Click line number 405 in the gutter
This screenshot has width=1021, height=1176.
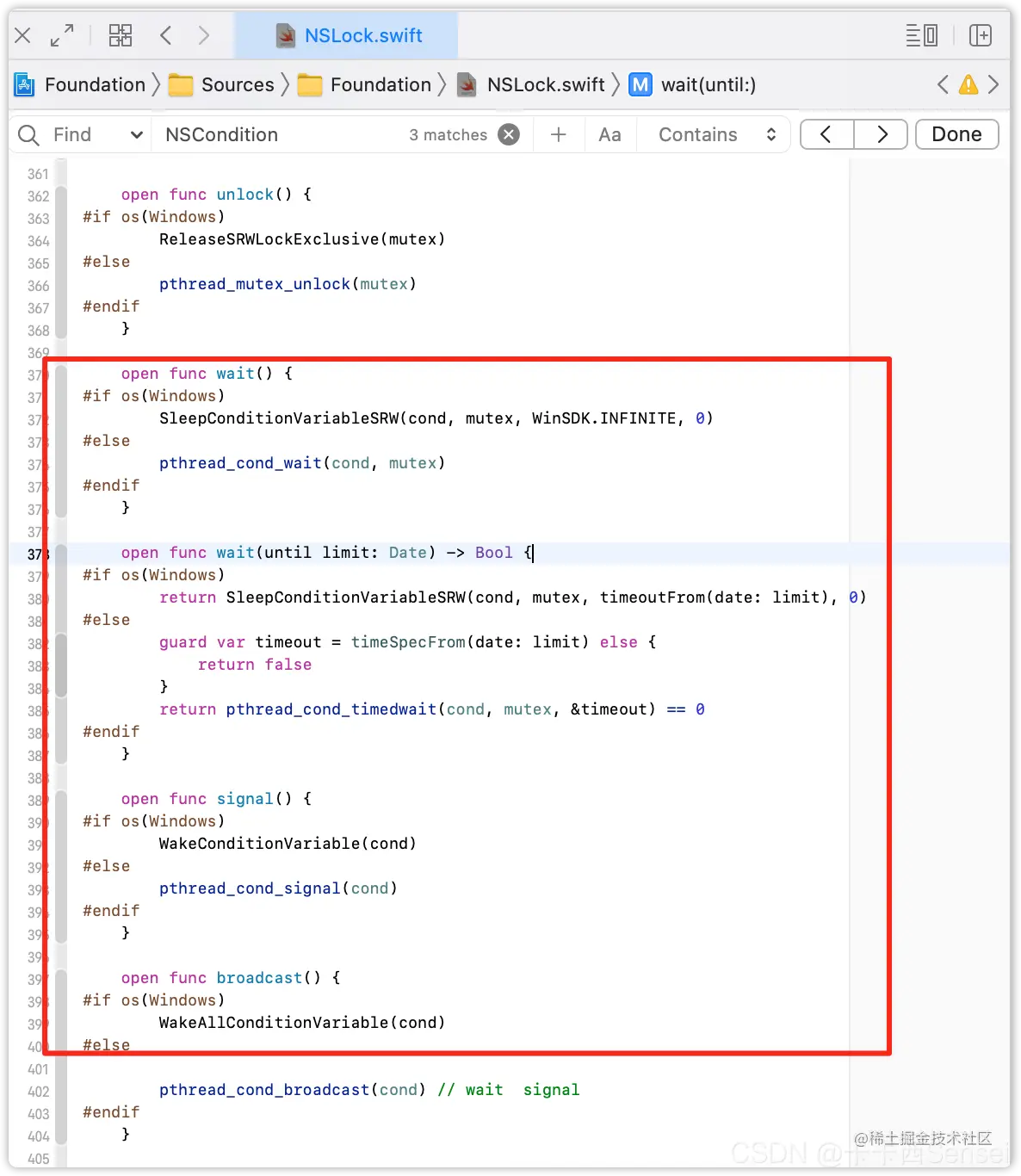(x=38, y=1159)
